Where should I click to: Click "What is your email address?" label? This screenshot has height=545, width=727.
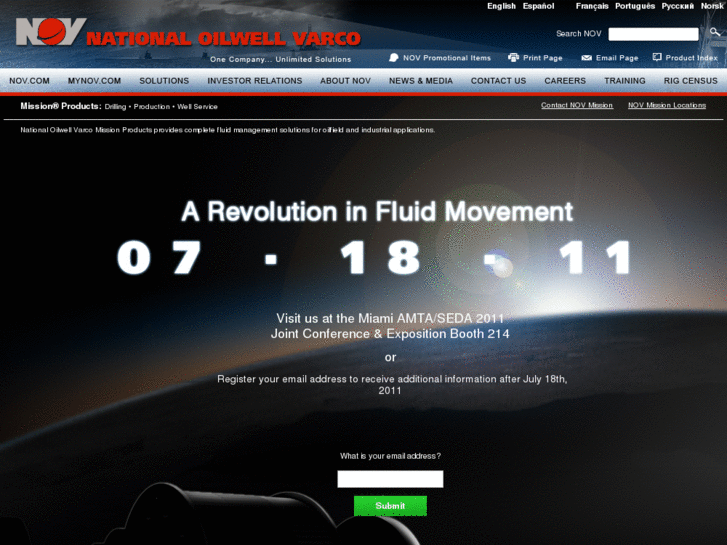click(390, 456)
